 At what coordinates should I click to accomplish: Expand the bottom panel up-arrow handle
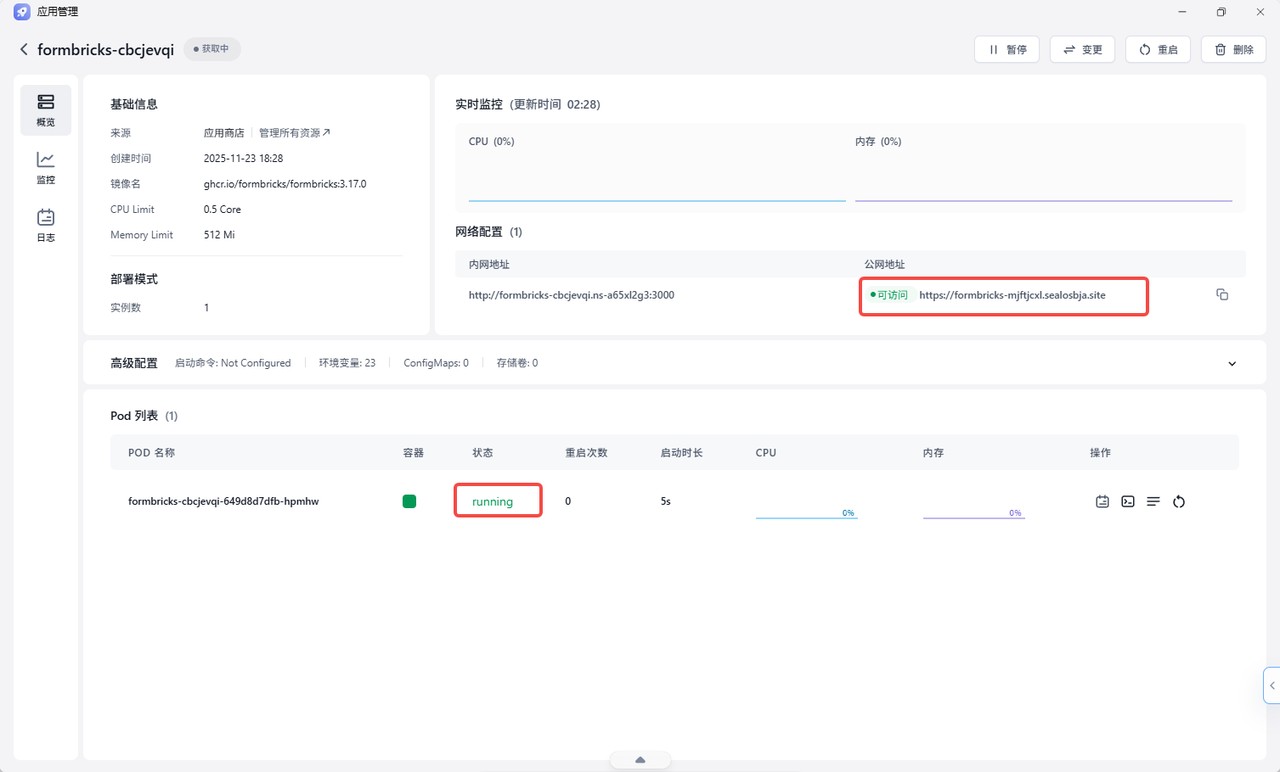[x=640, y=760]
